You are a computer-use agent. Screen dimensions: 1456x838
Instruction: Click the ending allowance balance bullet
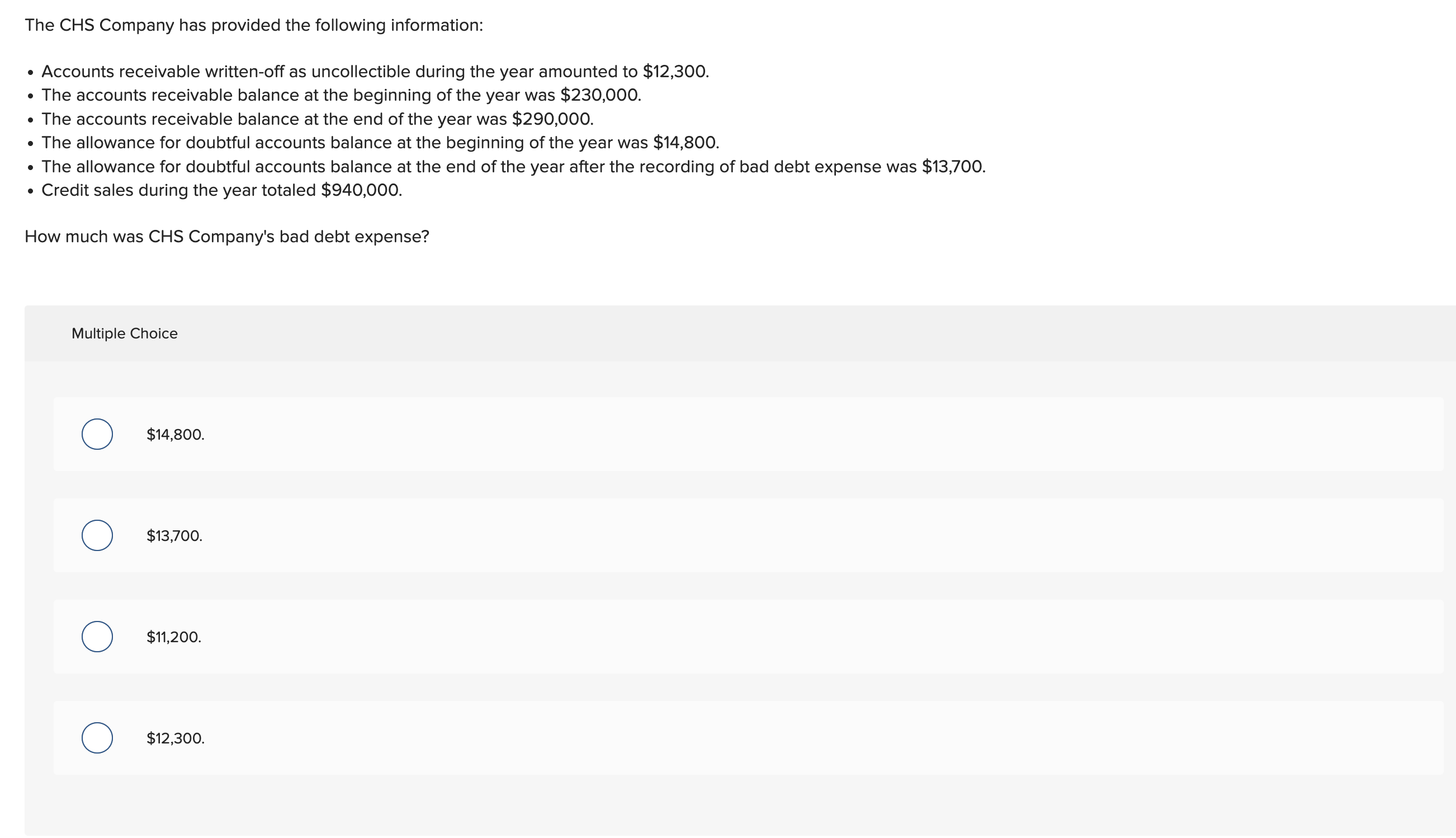pos(514,166)
